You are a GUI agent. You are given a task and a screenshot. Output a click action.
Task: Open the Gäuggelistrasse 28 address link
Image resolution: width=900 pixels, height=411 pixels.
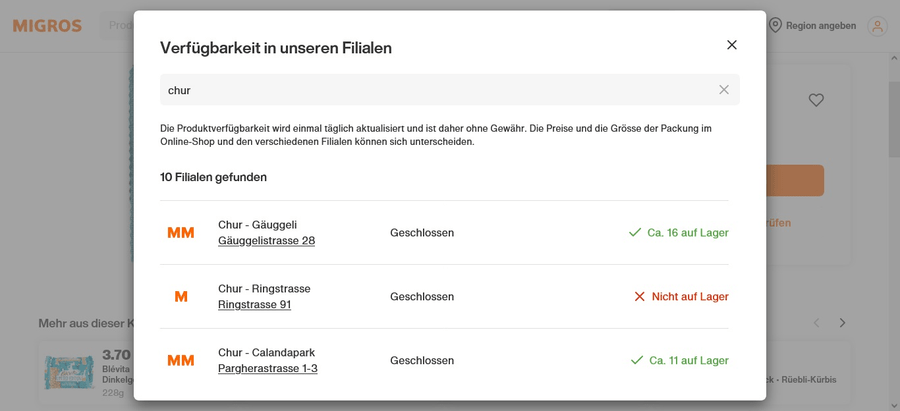266,241
